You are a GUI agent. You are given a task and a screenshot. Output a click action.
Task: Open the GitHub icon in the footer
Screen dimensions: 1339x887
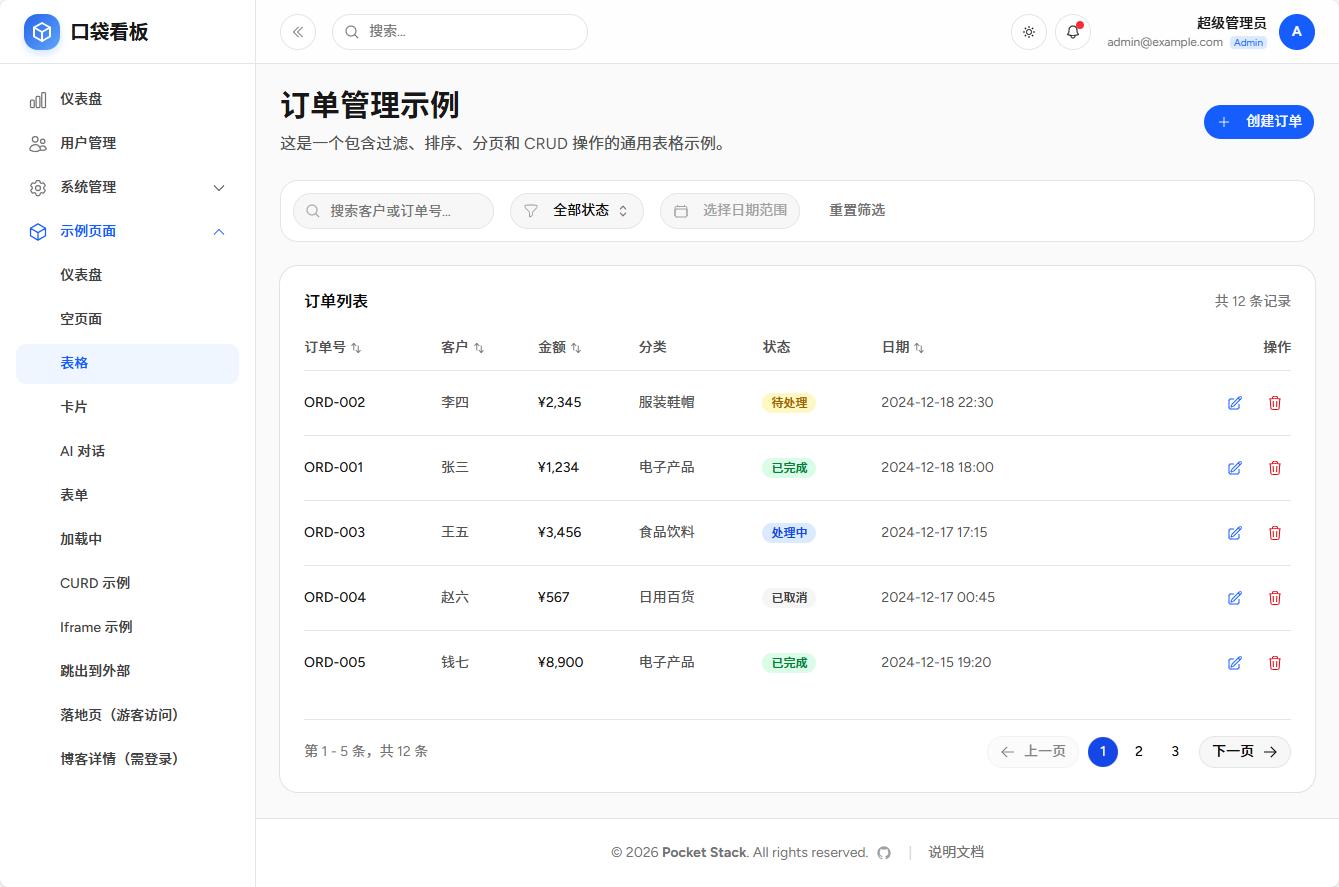pyautogui.click(x=884, y=852)
